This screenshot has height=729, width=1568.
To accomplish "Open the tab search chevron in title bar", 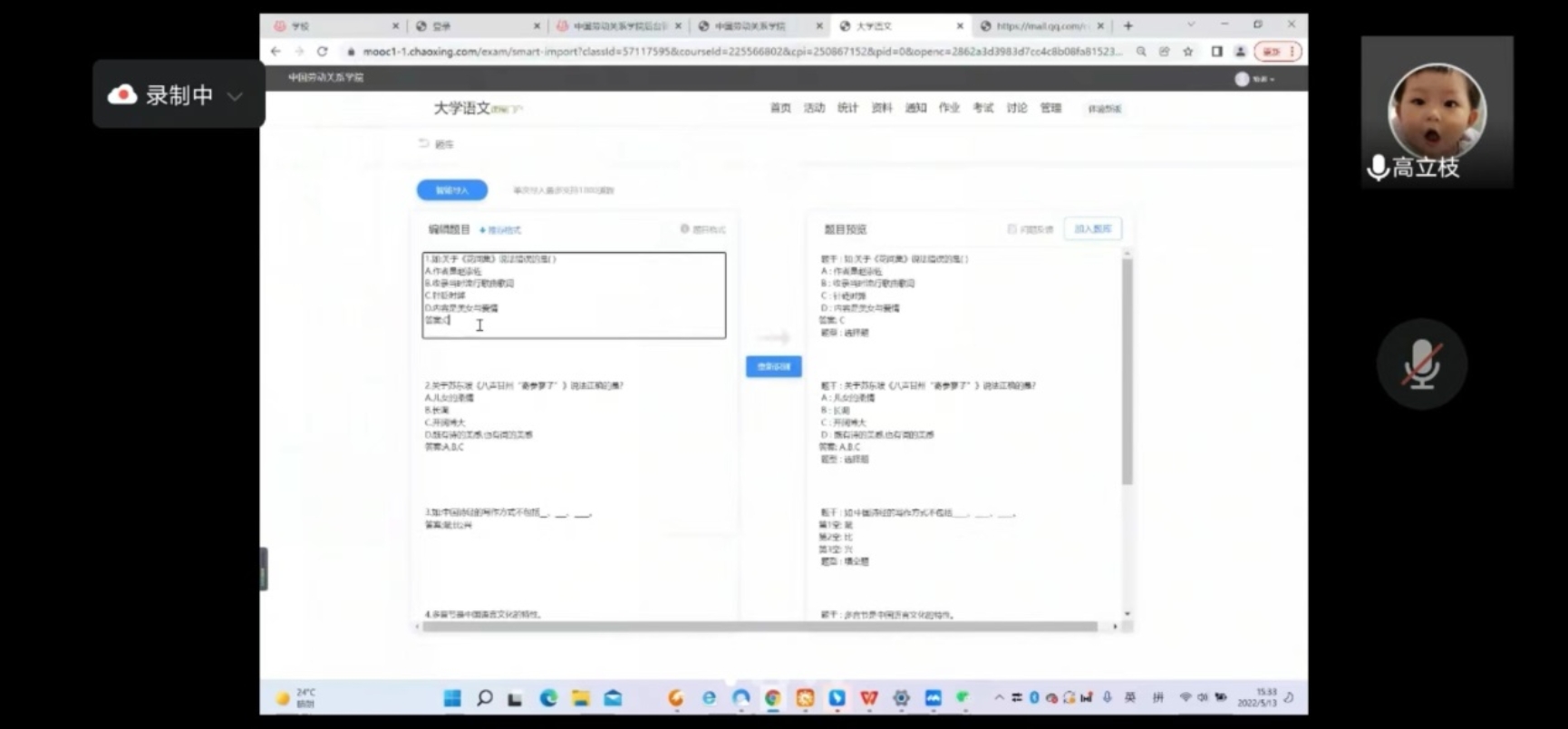I will point(1191,25).
